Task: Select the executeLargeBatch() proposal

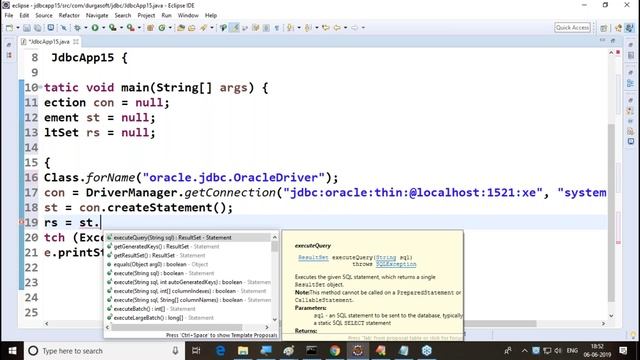Action: pos(188,318)
